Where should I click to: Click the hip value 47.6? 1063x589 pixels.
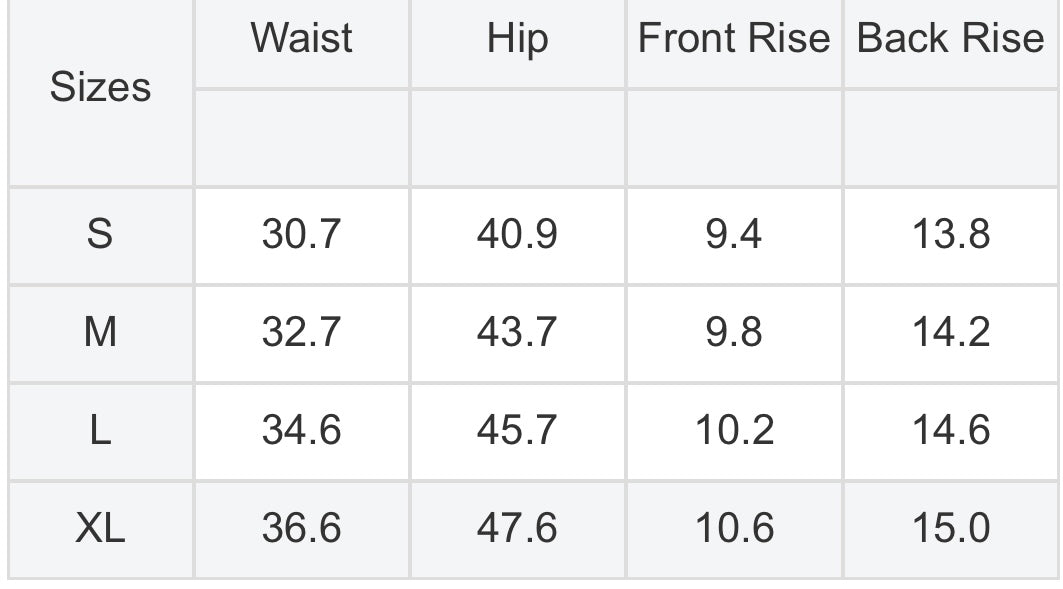click(517, 528)
